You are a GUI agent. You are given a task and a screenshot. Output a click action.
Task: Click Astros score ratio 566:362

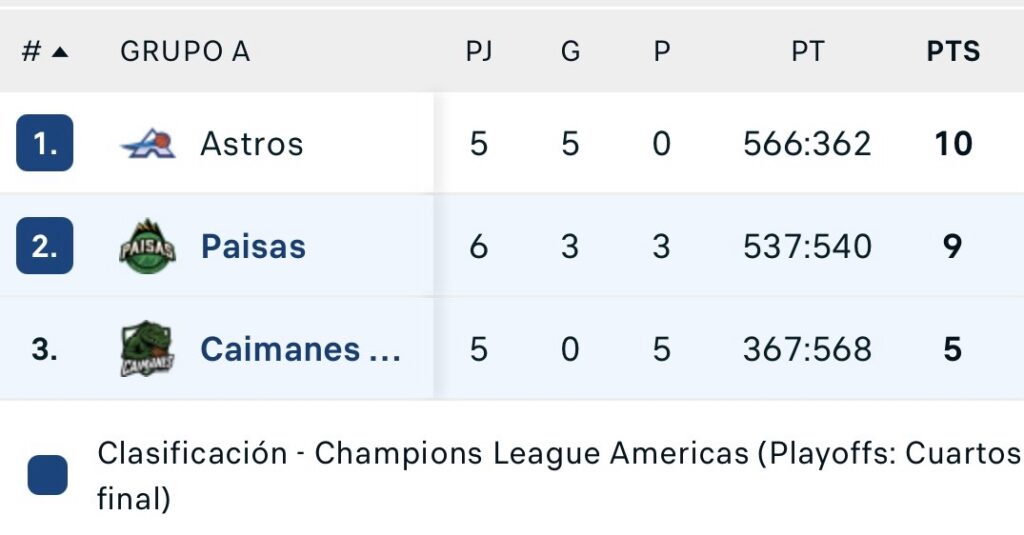[x=807, y=144]
